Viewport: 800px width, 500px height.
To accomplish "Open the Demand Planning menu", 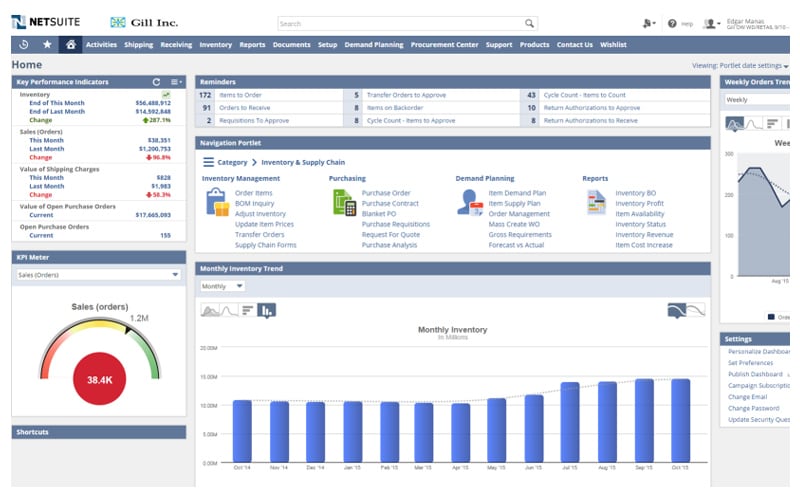I will [x=373, y=45].
